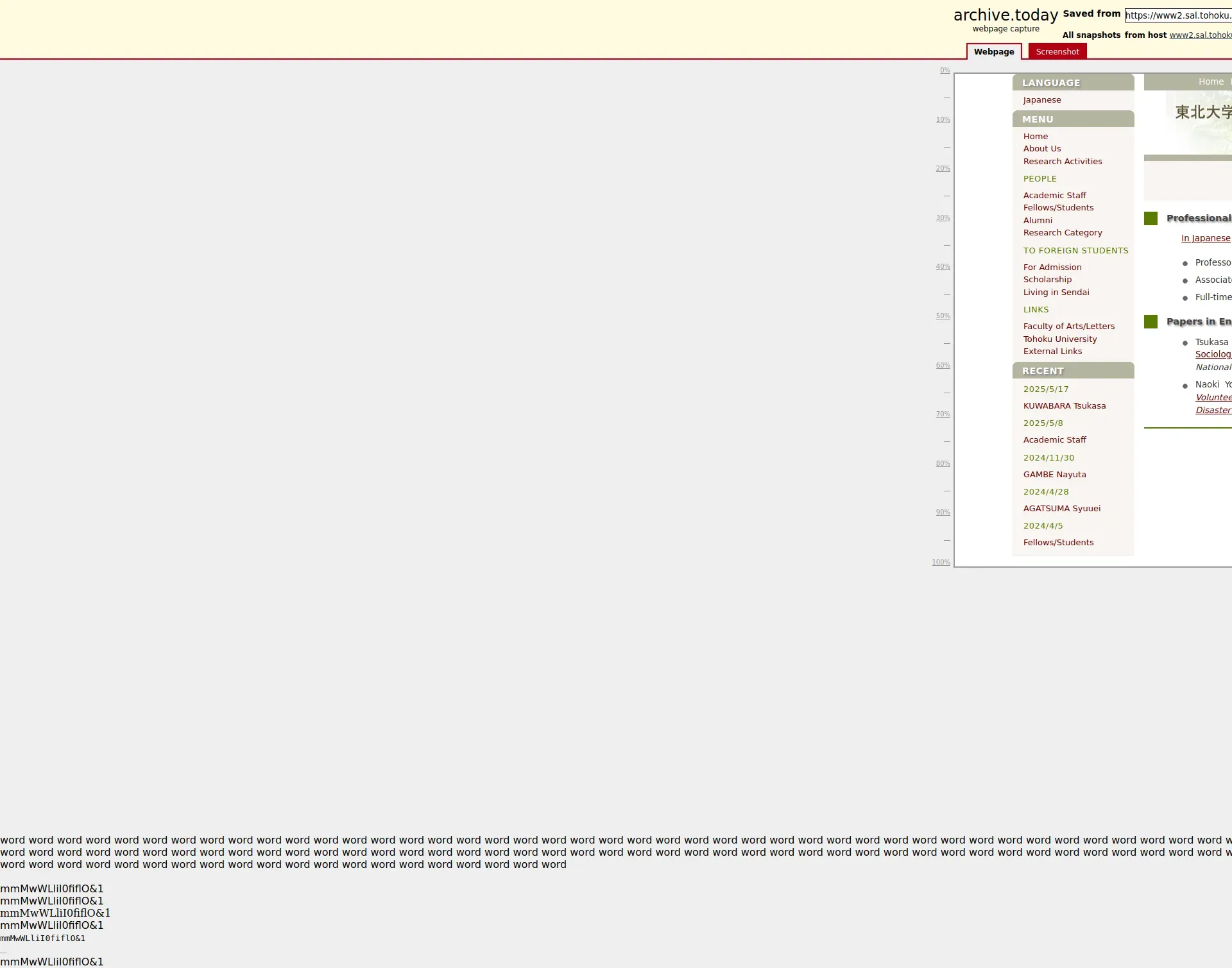Image resolution: width=1232 pixels, height=968 pixels.
Task: Switch to the Screenshot tab
Action: coord(1057,52)
